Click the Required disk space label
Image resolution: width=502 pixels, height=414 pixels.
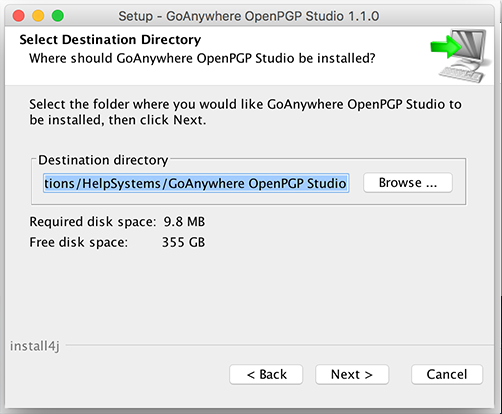(x=93, y=222)
